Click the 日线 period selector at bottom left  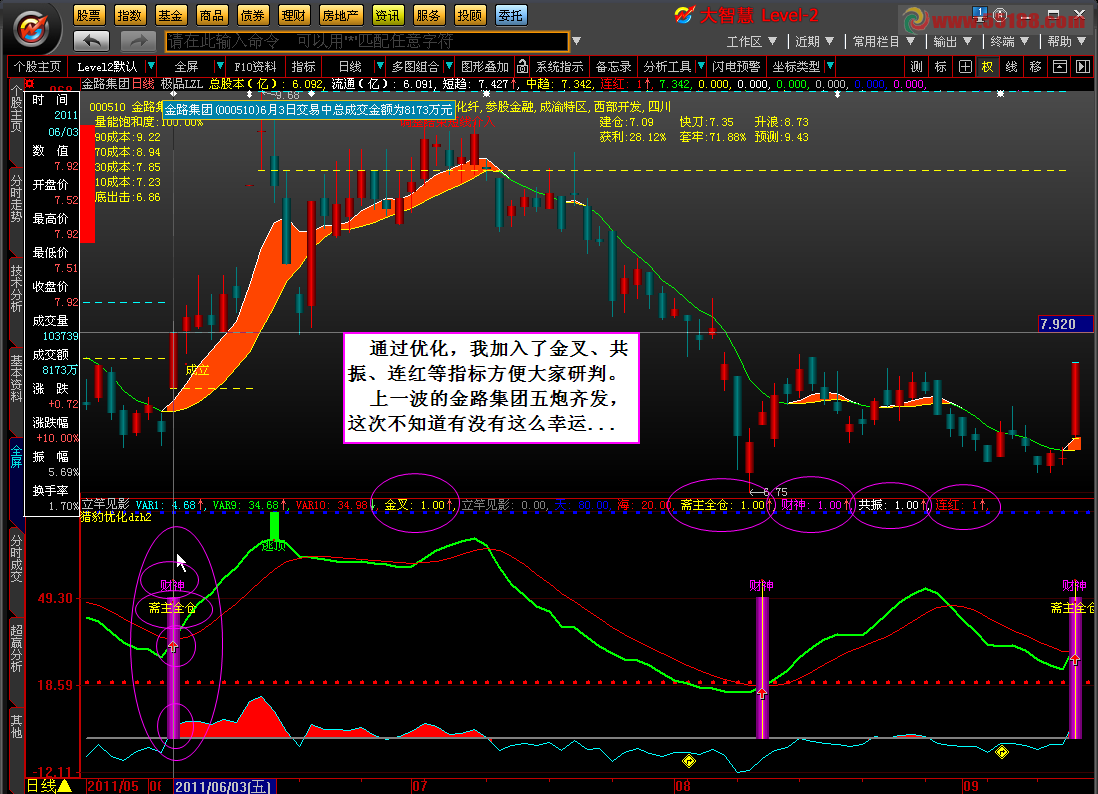click(x=48, y=786)
